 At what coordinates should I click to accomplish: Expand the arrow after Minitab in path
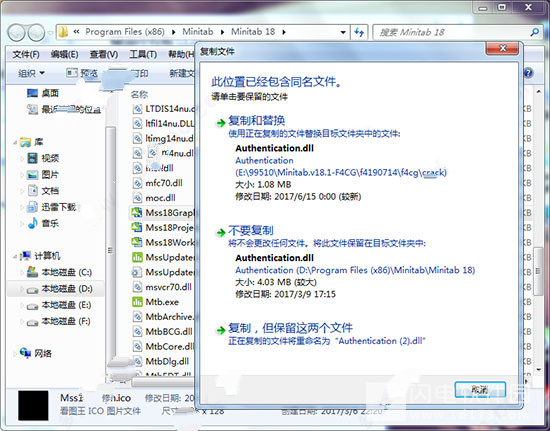coord(222,32)
